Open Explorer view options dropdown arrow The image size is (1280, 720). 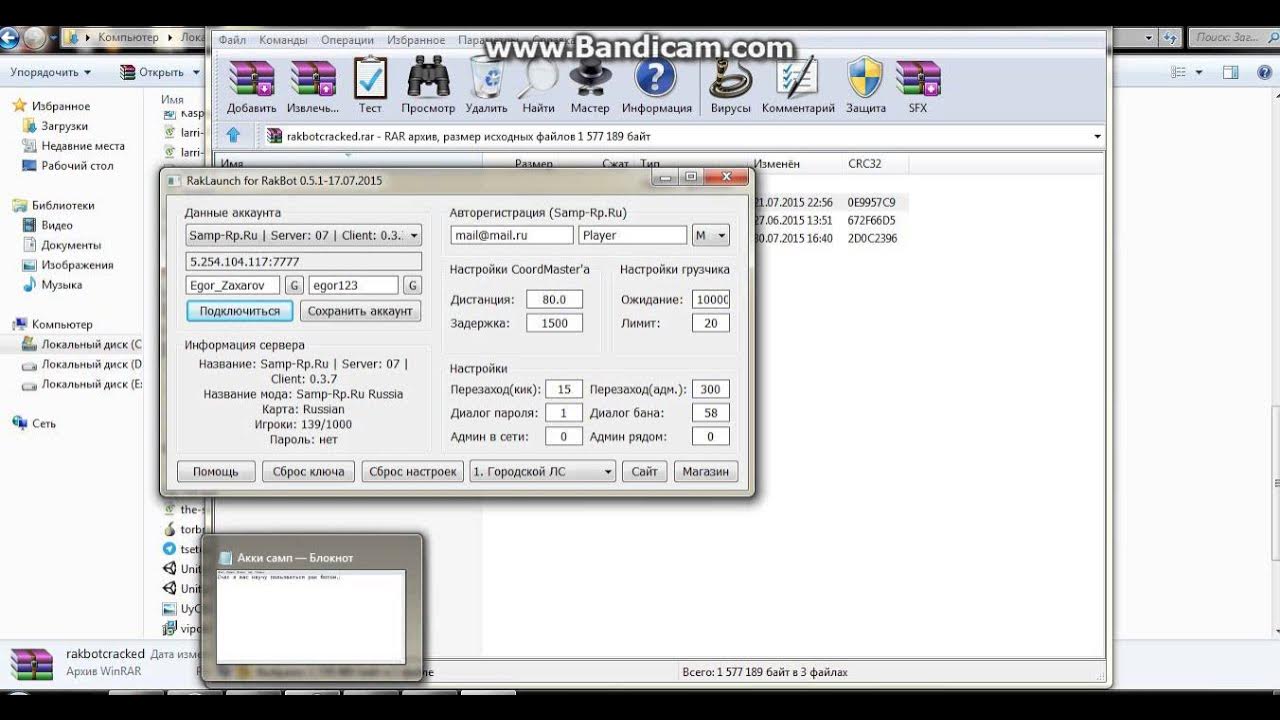click(x=1198, y=72)
